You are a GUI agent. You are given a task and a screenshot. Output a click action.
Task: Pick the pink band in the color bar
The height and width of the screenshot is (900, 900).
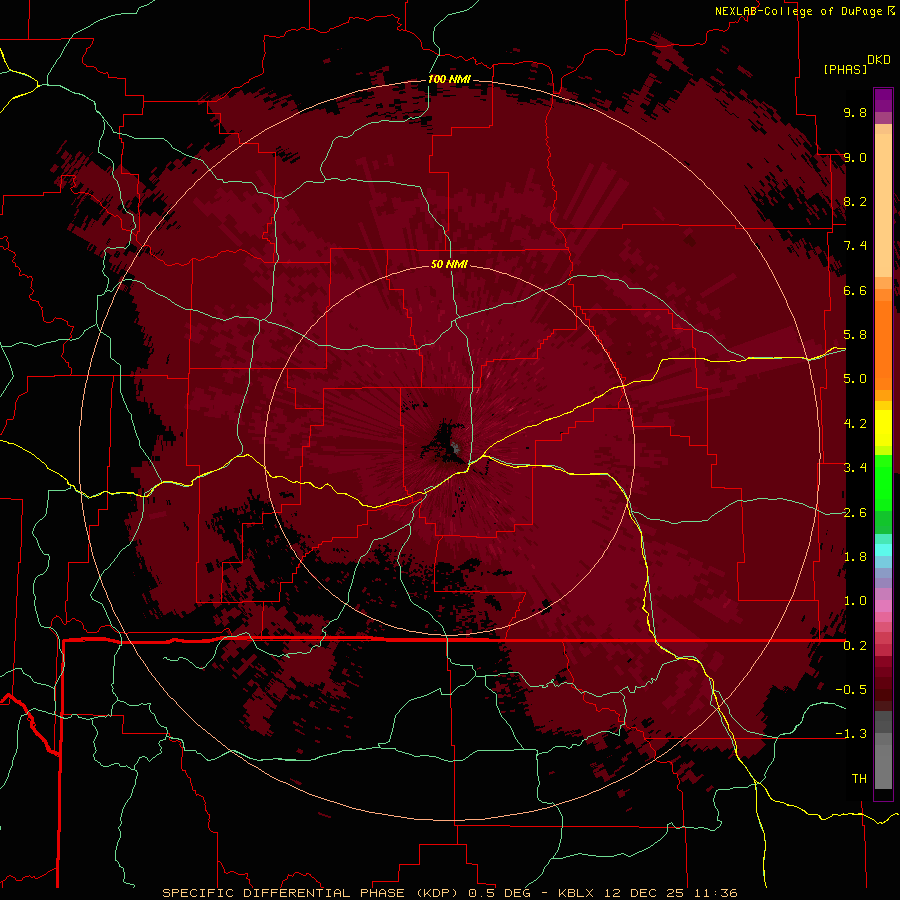pyautogui.click(x=883, y=606)
